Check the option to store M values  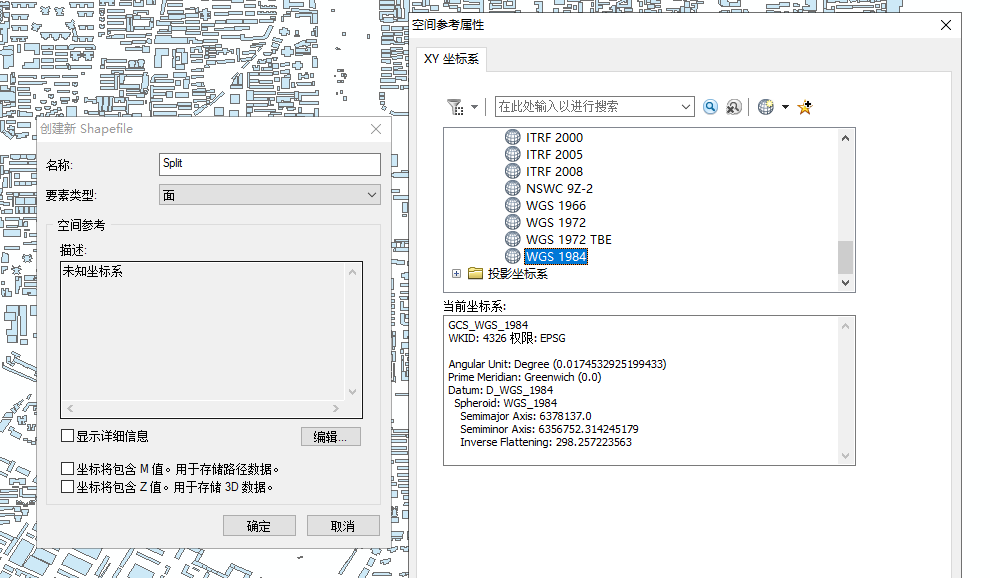coord(67,468)
